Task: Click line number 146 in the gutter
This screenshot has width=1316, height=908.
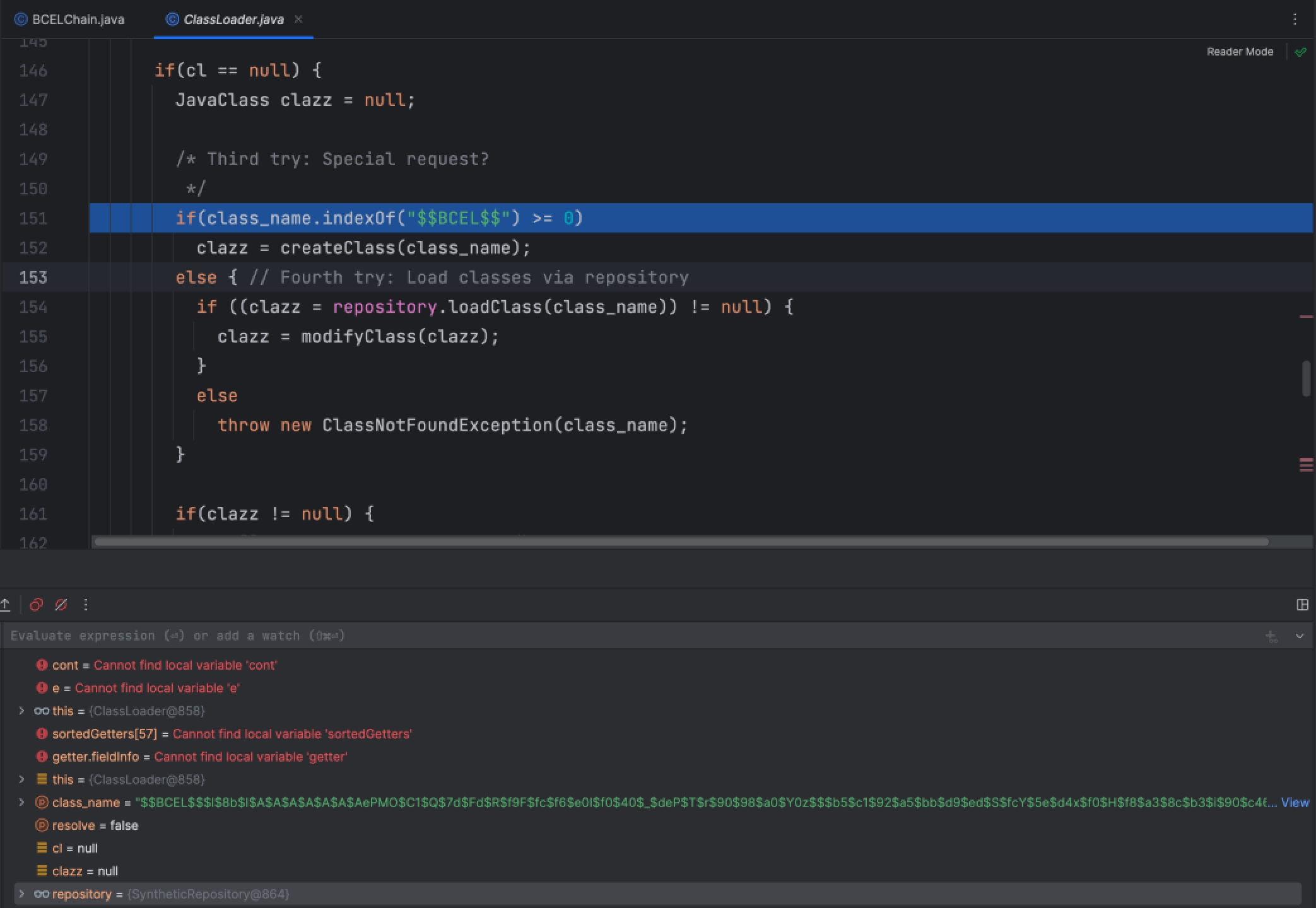Action: point(33,71)
